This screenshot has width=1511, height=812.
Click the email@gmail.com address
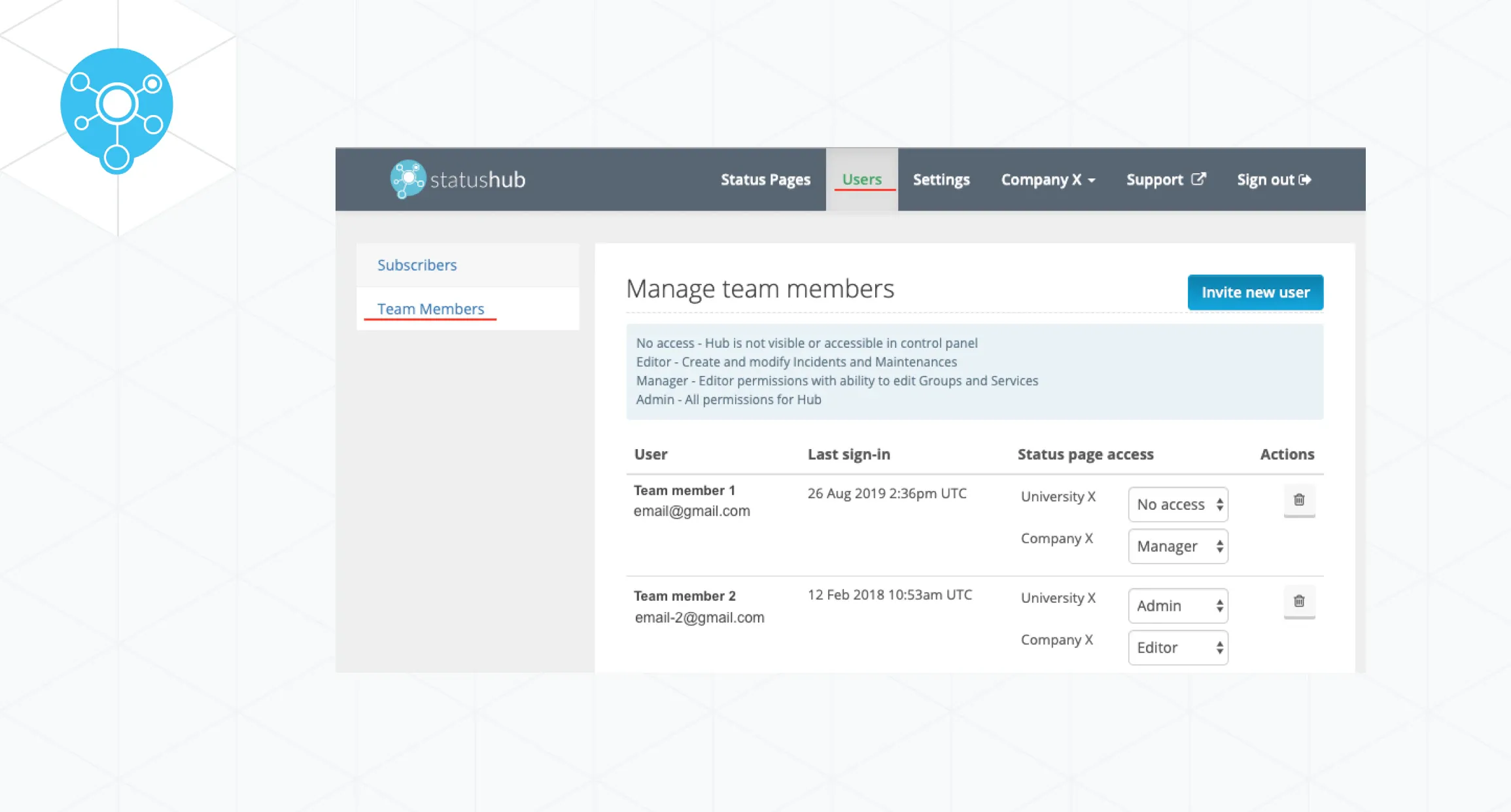coord(691,511)
